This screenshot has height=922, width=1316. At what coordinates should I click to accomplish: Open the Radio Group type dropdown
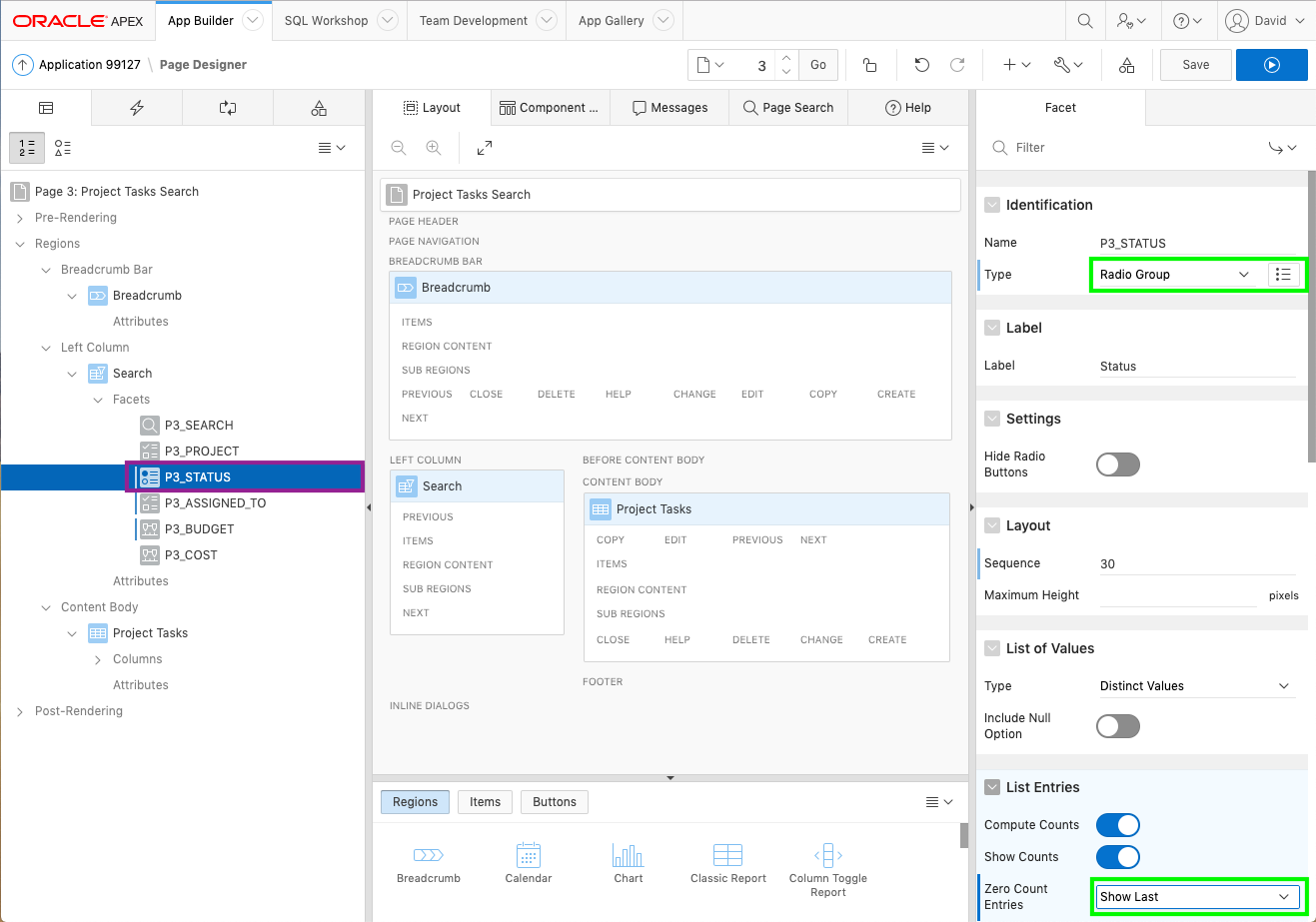pyautogui.click(x=1174, y=275)
